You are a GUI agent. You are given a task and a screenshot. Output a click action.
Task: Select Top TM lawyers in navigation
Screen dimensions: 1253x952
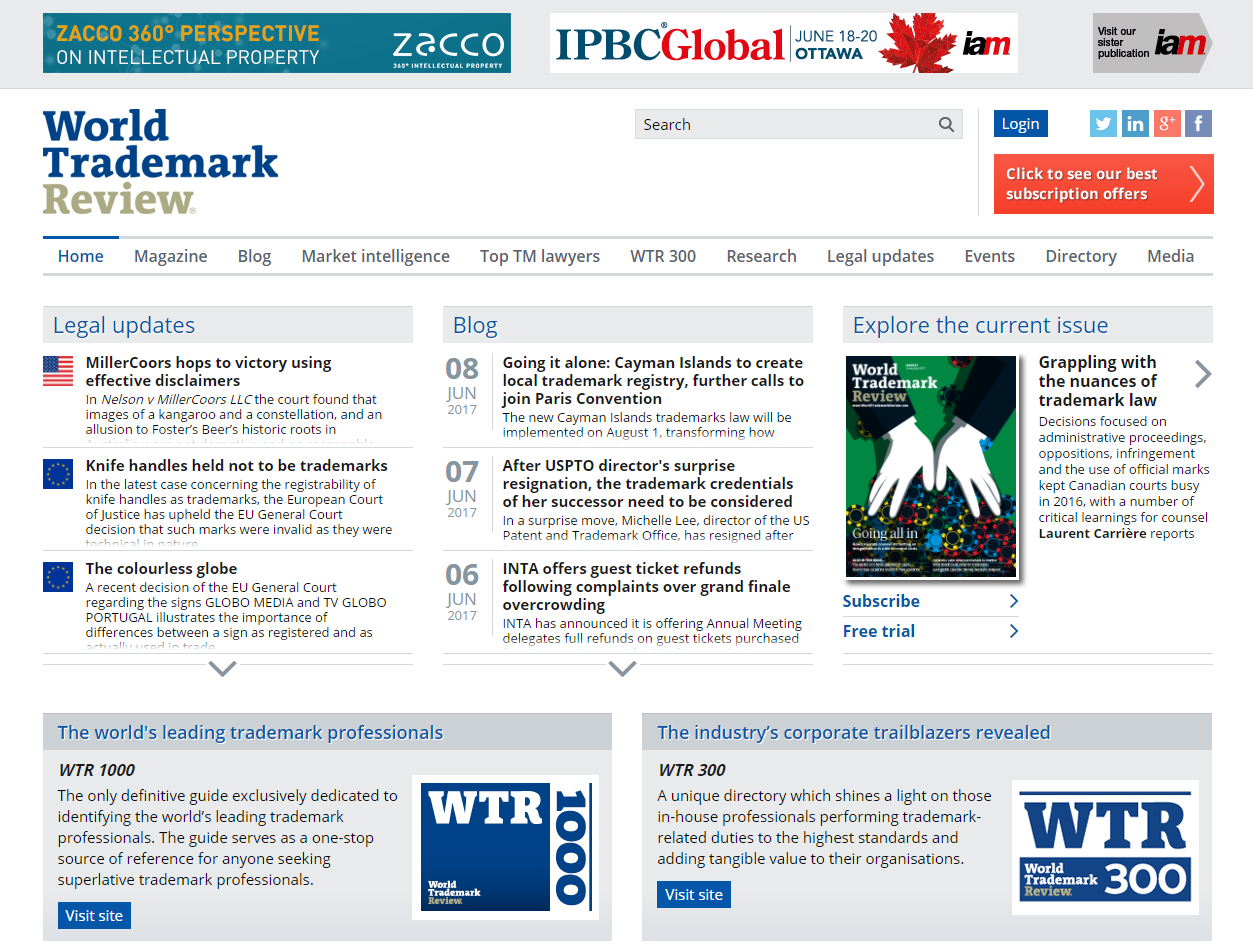click(540, 256)
